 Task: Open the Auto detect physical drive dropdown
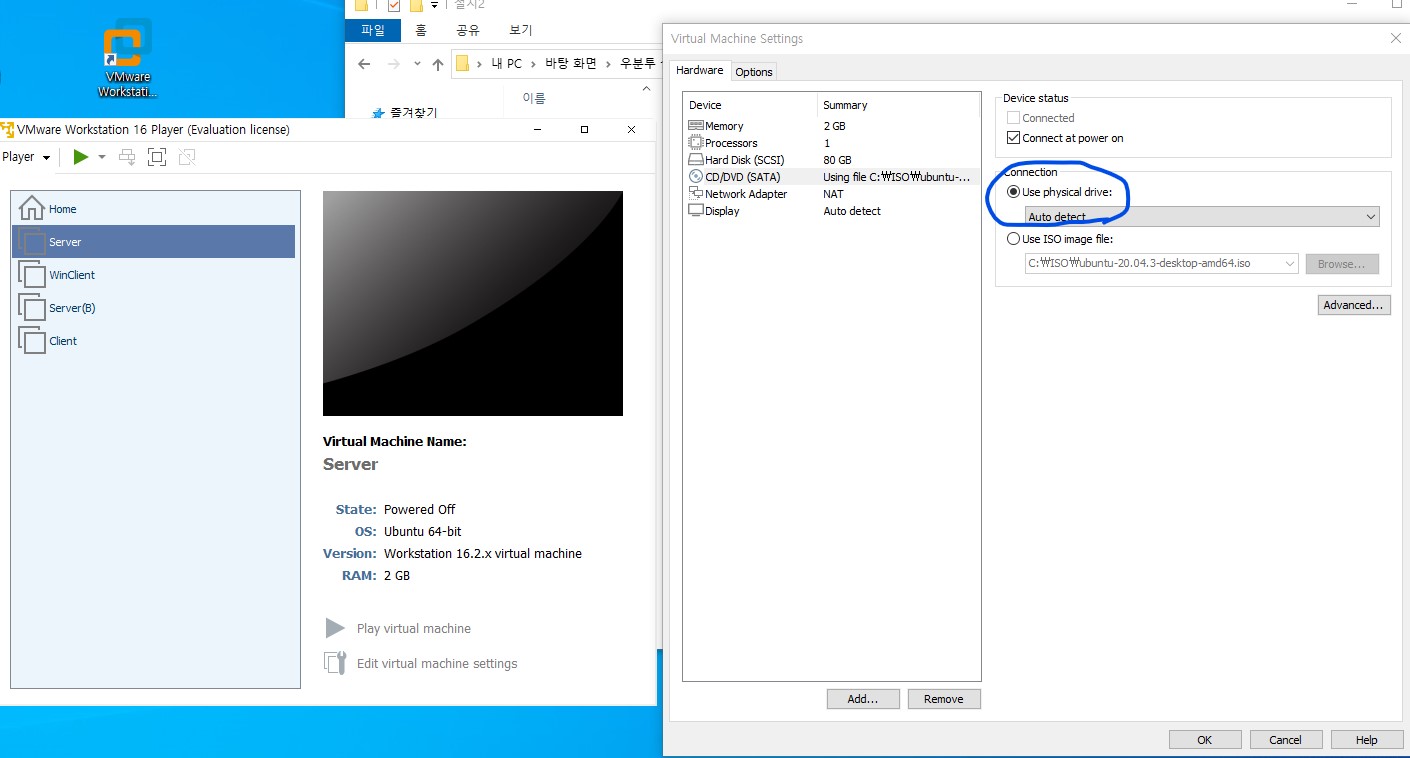[x=1202, y=217]
